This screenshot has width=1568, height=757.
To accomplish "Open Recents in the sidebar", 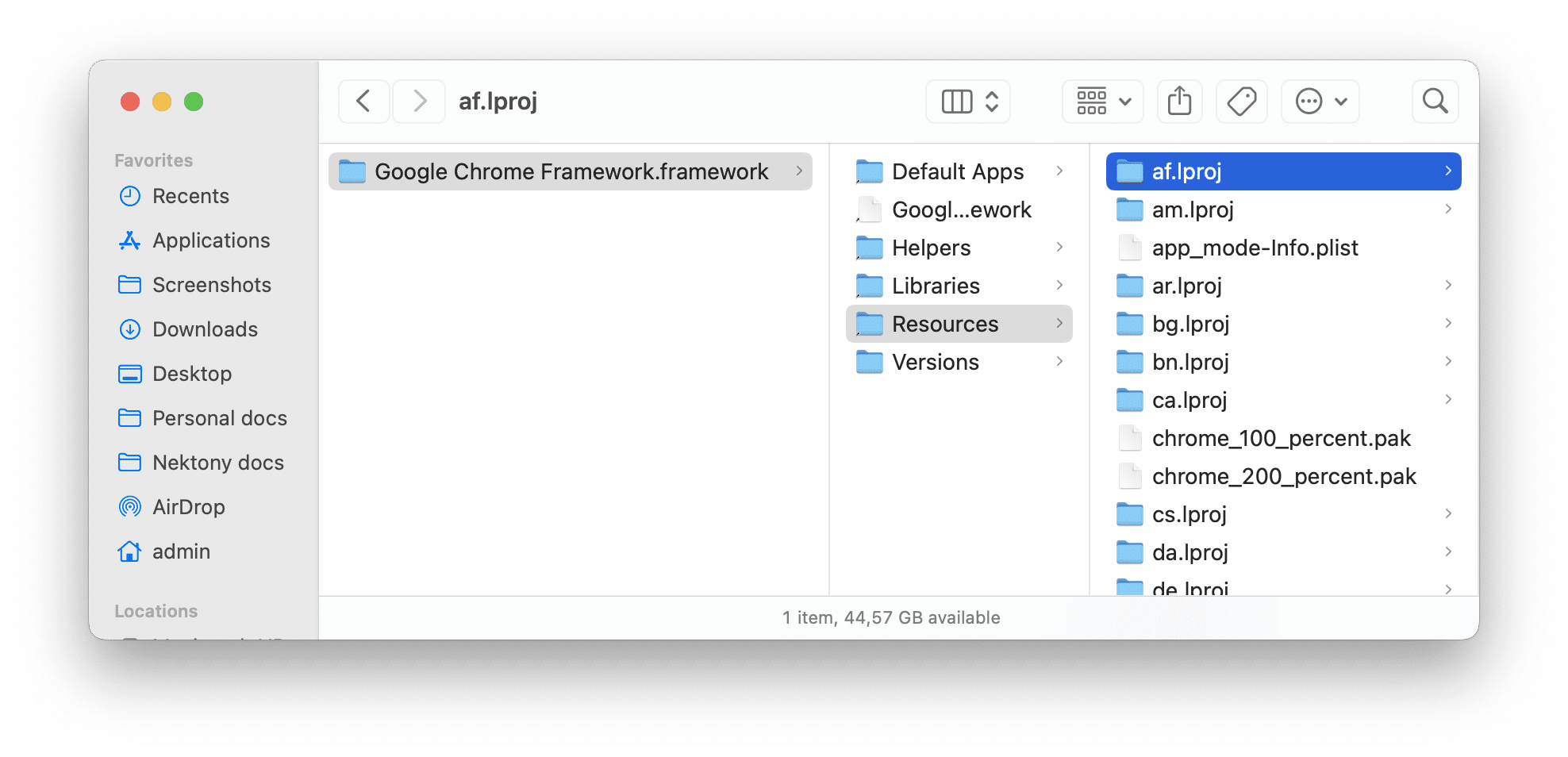I will pos(190,196).
